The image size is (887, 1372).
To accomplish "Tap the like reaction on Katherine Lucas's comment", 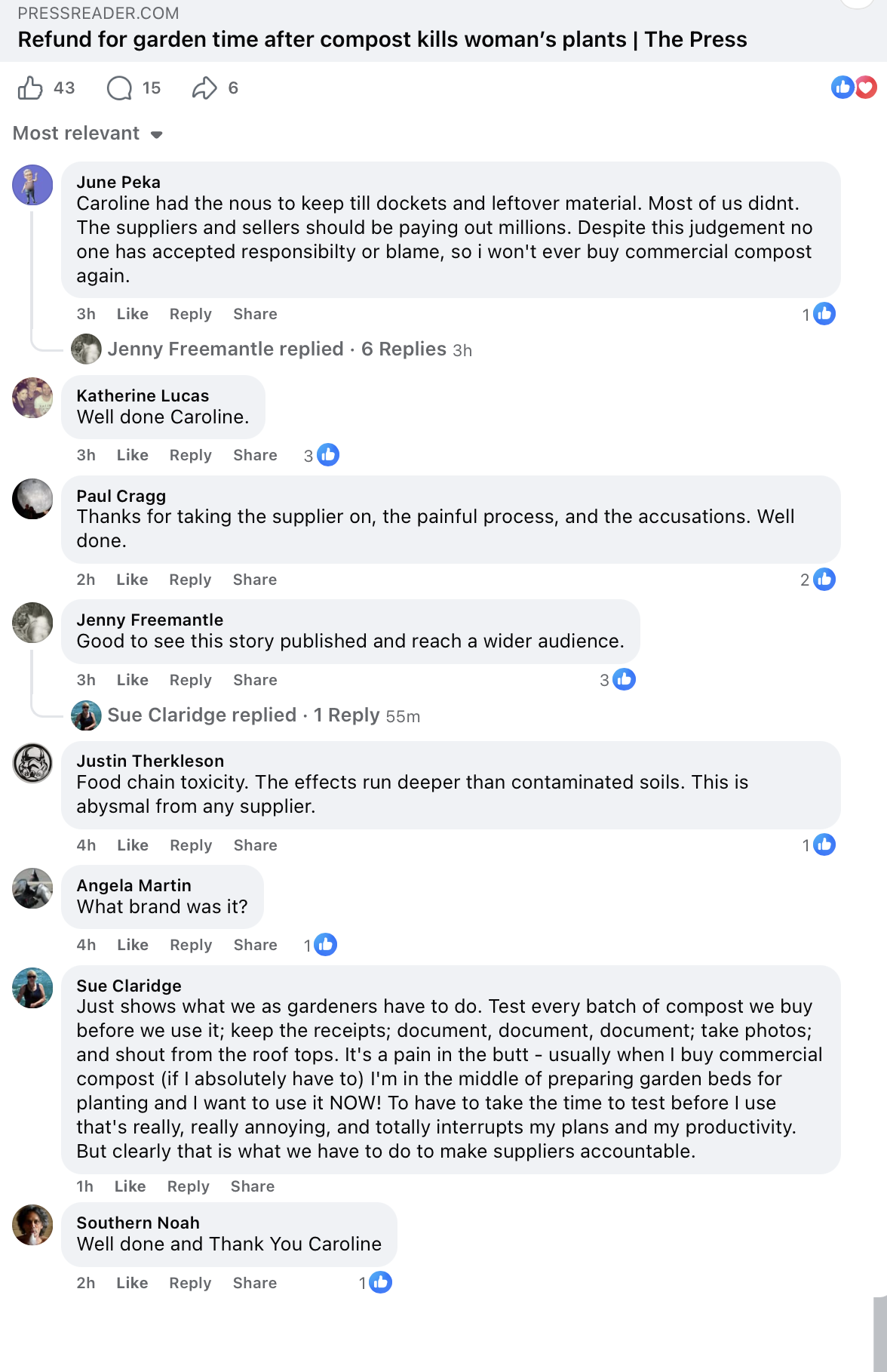I will coord(328,455).
